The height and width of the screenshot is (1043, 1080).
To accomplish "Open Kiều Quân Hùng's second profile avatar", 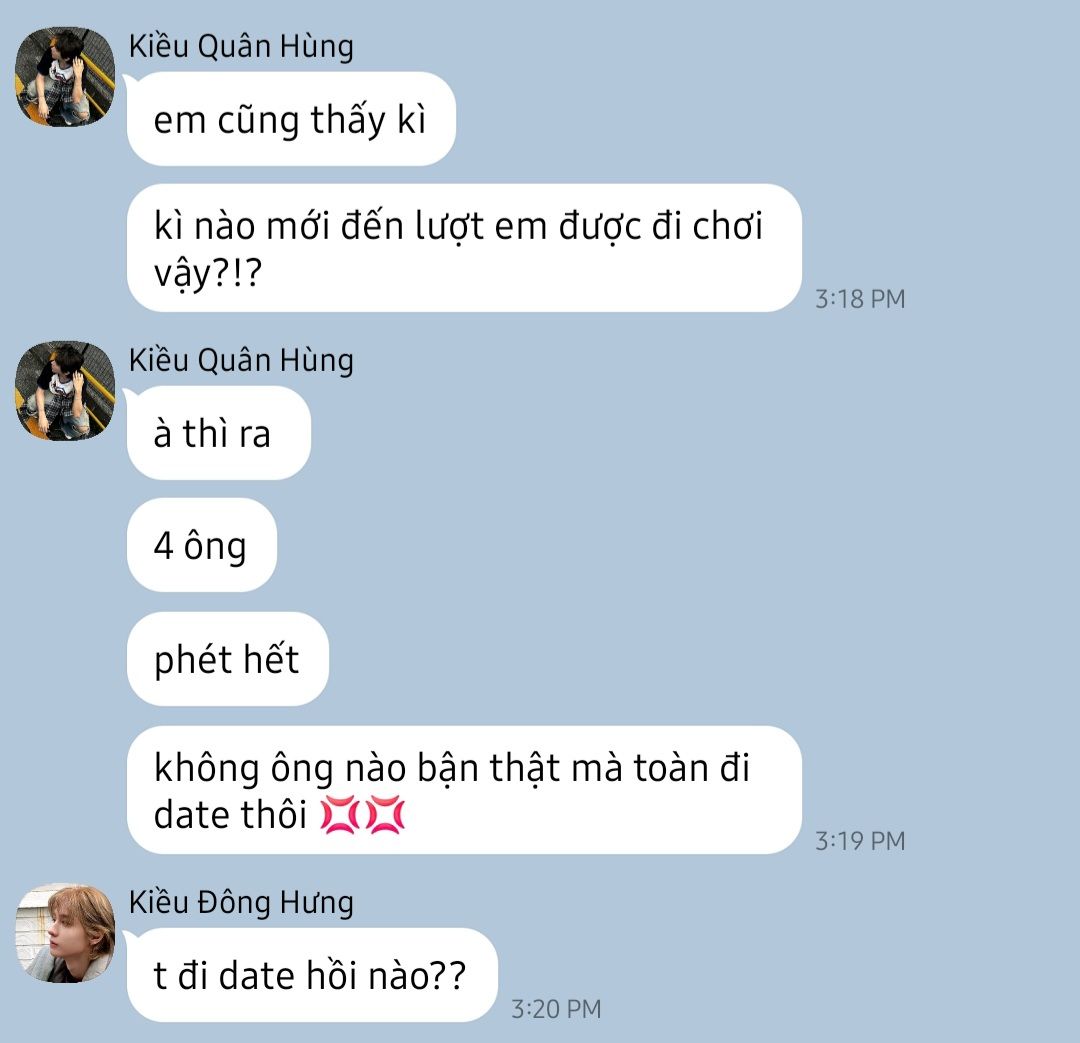I will (x=65, y=391).
